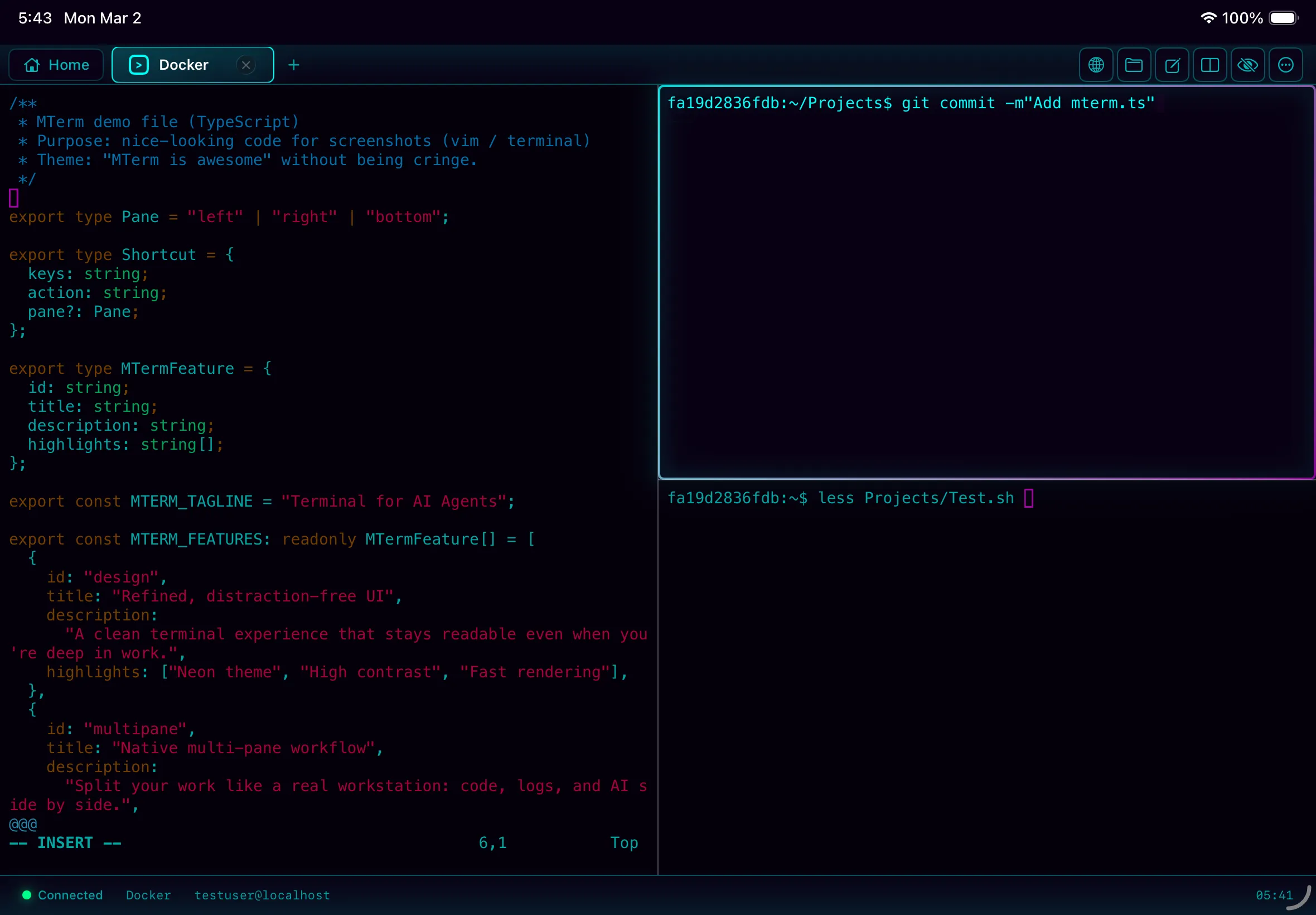Click the Wi-Fi icon in status bar
1316x915 pixels.
pyautogui.click(x=1208, y=18)
